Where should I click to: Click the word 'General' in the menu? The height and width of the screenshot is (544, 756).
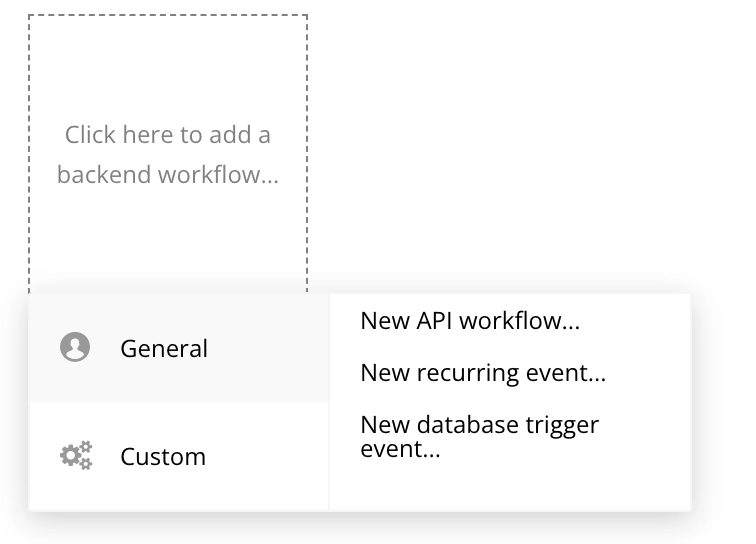pos(164,348)
